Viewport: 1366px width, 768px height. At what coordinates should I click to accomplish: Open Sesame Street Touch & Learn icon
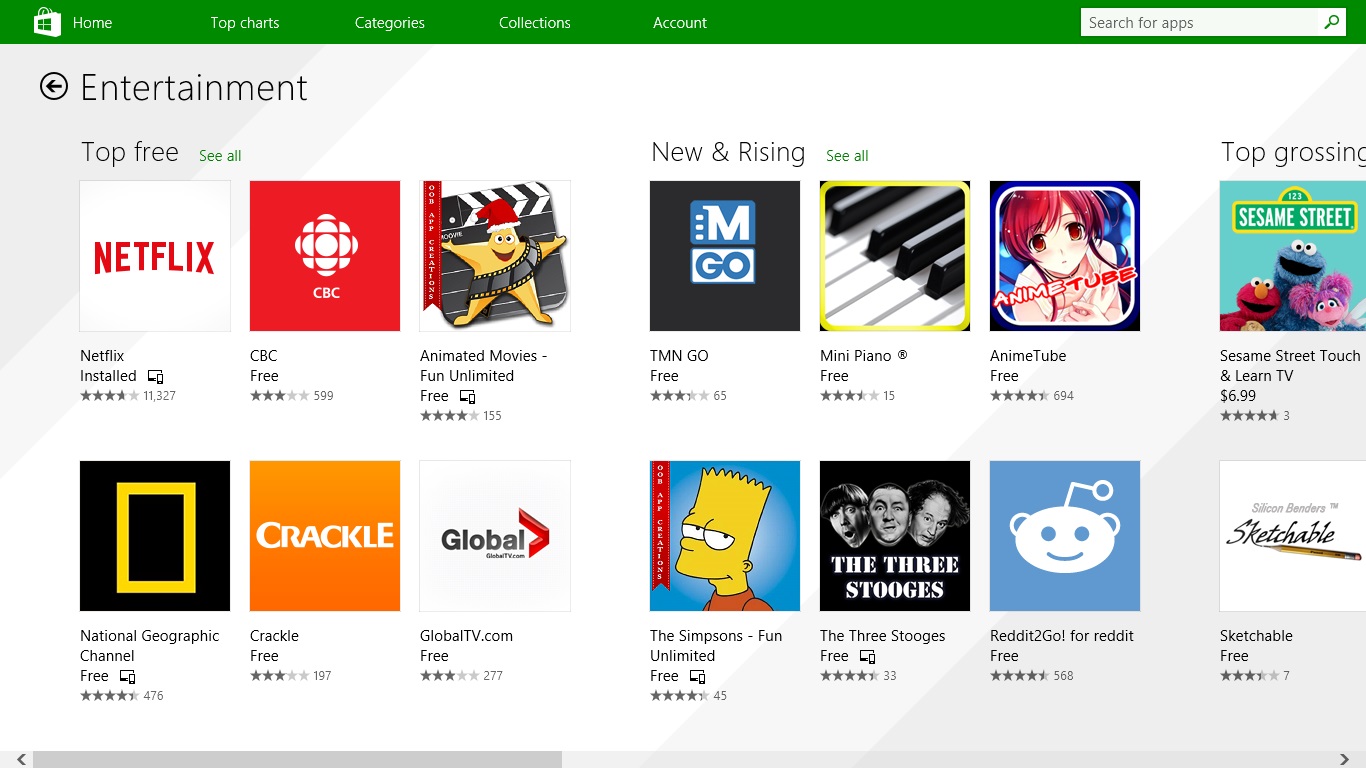click(x=1293, y=256)
